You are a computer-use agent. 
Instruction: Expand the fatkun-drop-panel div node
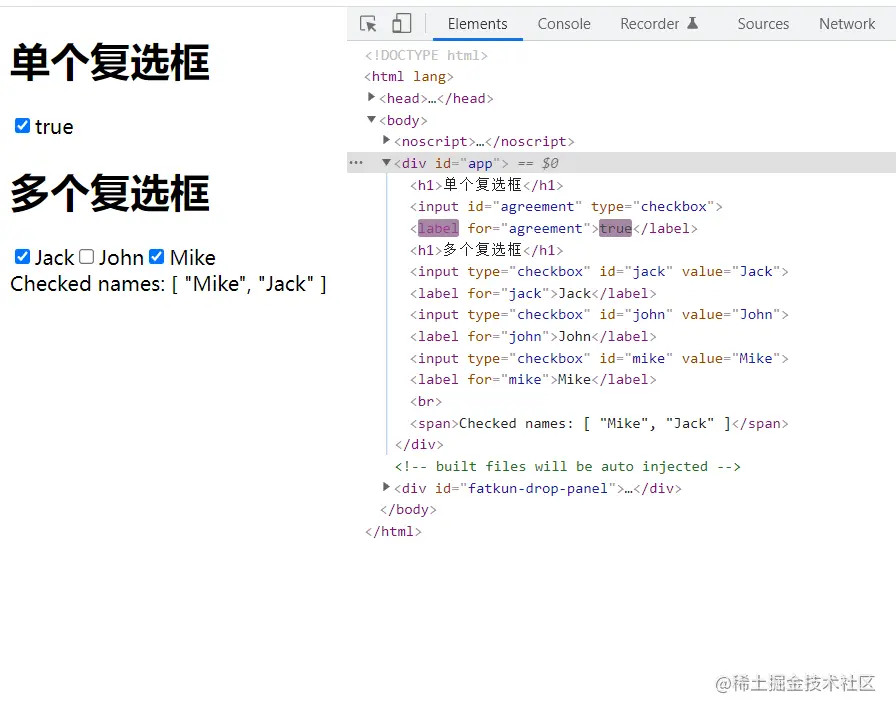click(386, 487)
